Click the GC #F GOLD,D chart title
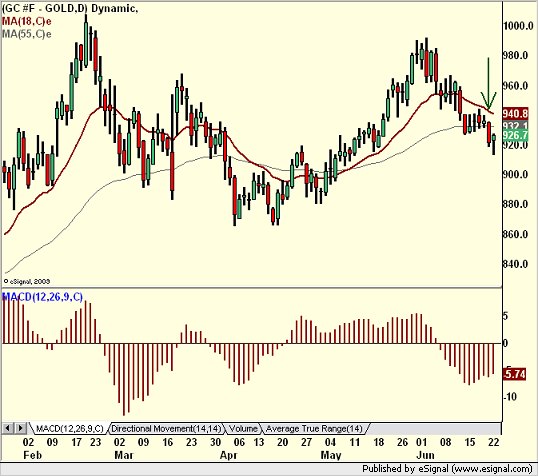 70,8
